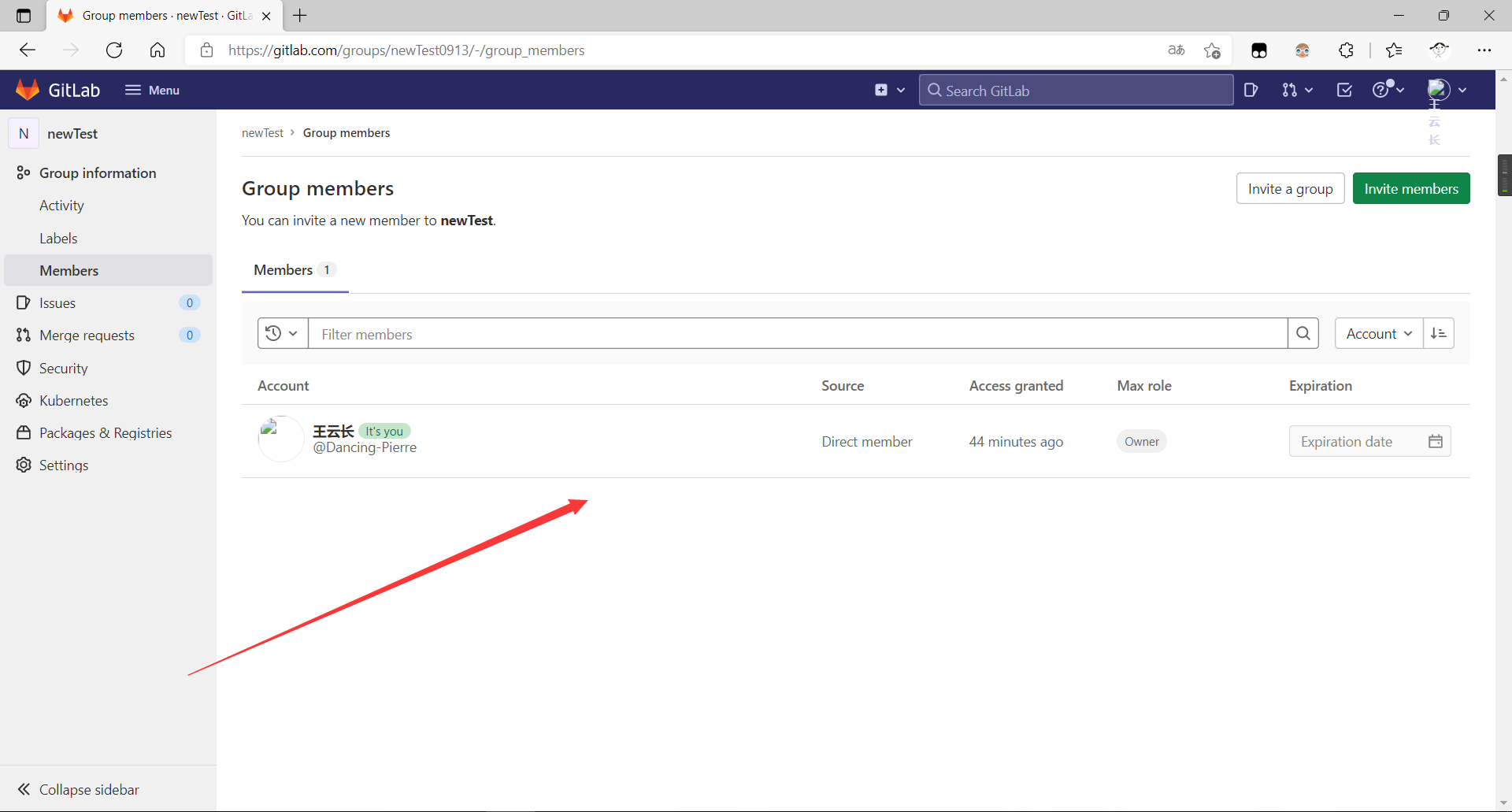
Task: Click @Dancing-Pierre username
Action: coord(365,447)
